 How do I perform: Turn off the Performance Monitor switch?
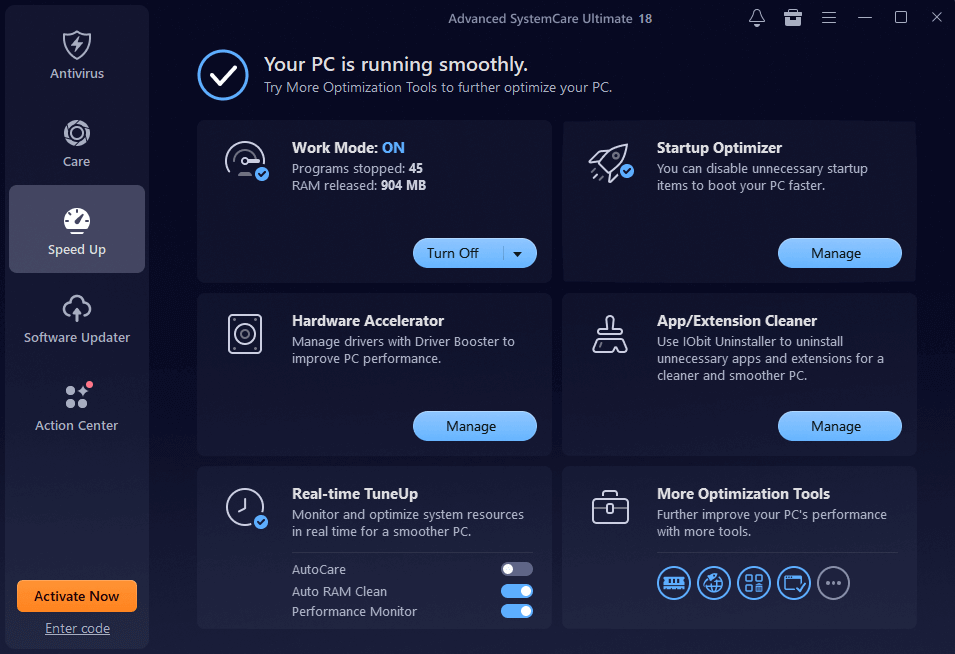click(517, 611)
